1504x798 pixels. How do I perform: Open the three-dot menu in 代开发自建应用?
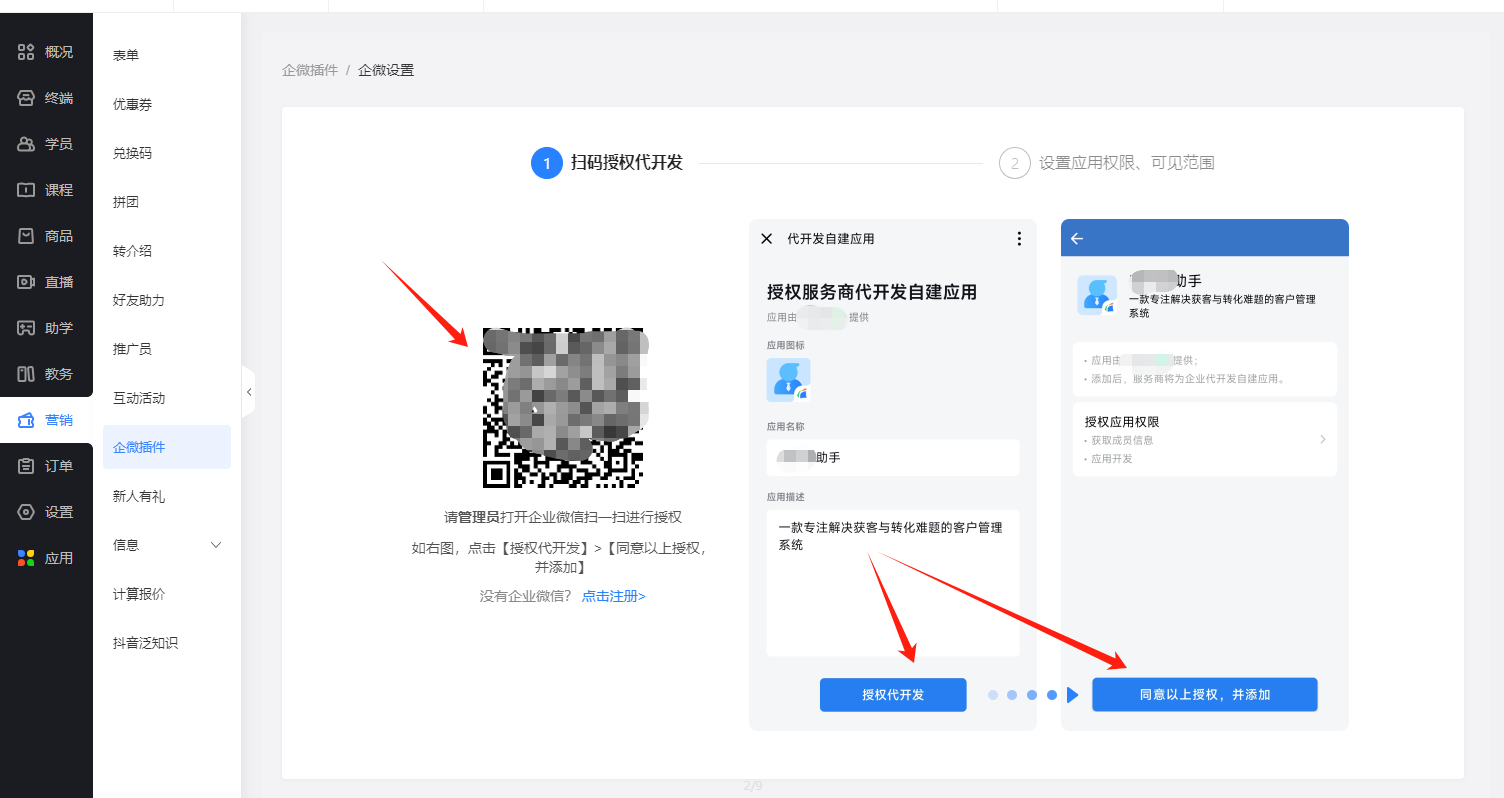tap(1019, 239)
